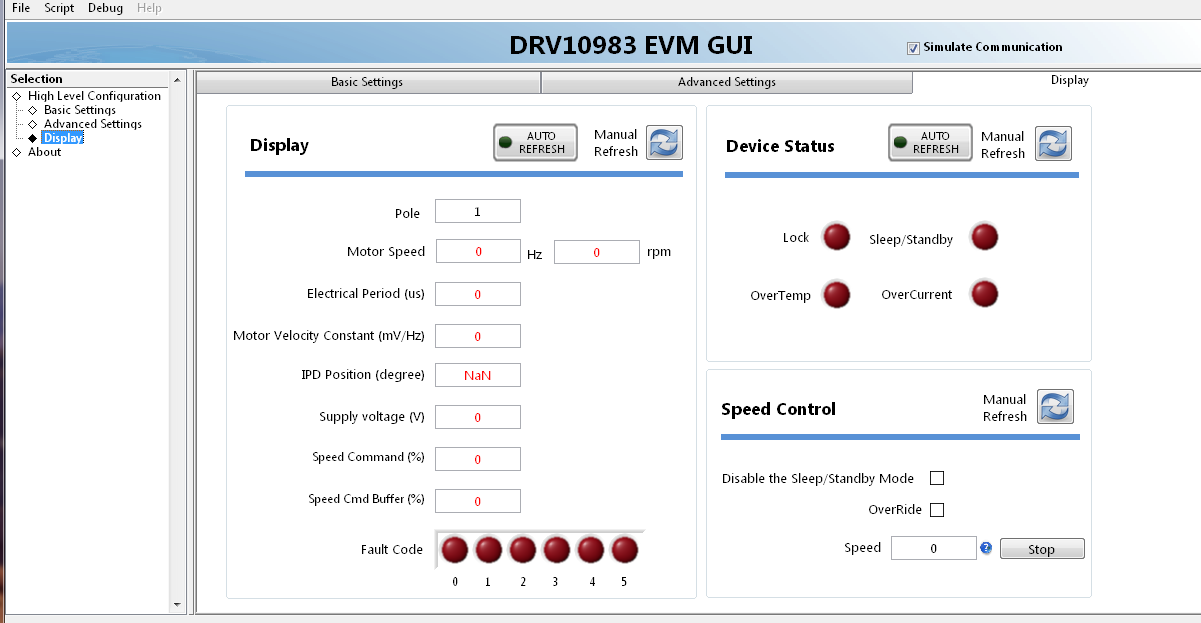Select Advanced Settings in the Selection tree

click(x=93, y=124)
